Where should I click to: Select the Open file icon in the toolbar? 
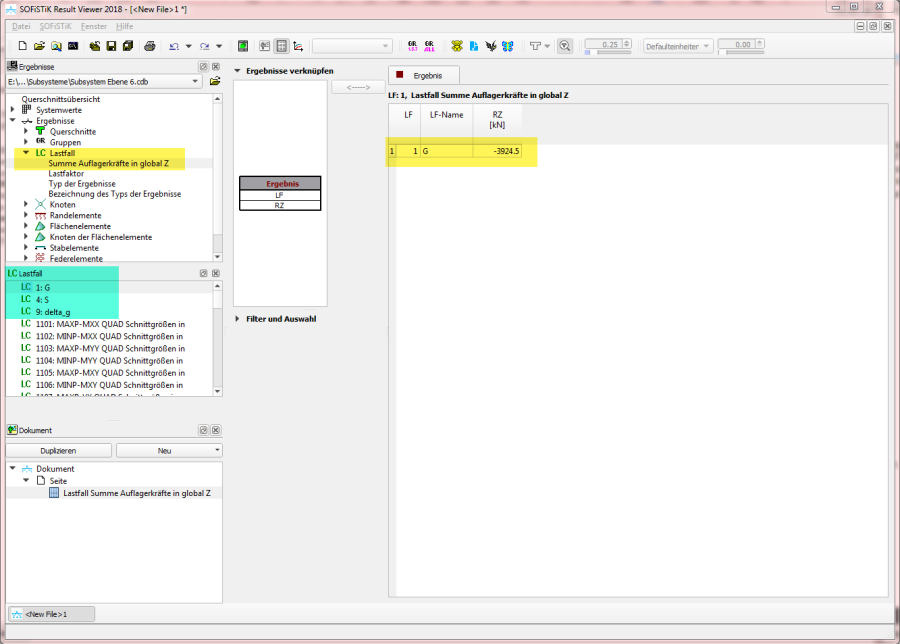39,47
